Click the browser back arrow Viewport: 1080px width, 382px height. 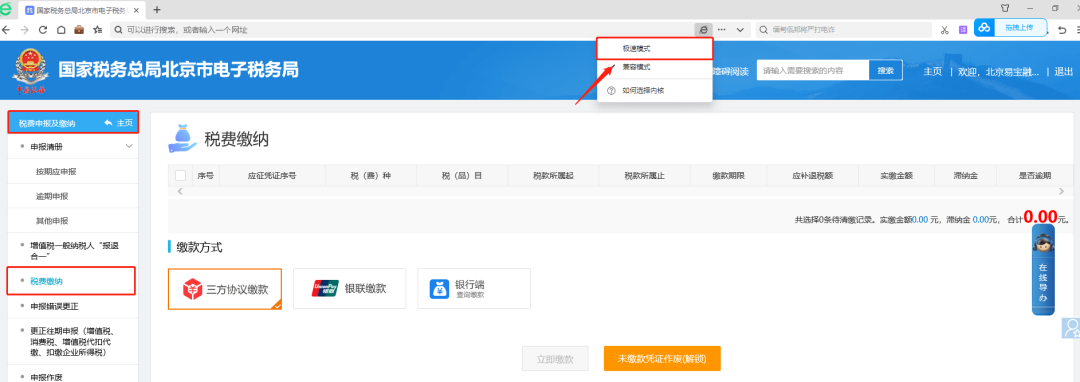(x=6, y=30)
